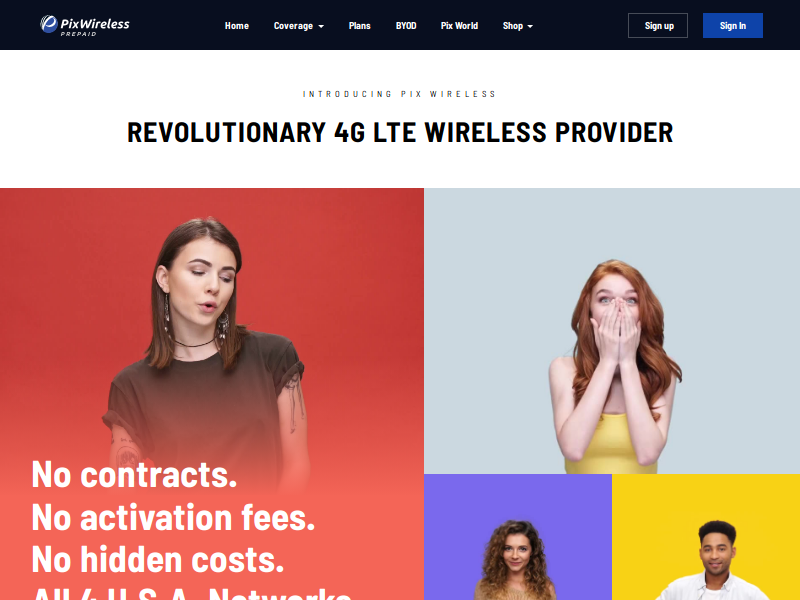Click the redhead woman image on gray background
The width and height of the screenshot is (800, 600).
(x=612, y=331)
